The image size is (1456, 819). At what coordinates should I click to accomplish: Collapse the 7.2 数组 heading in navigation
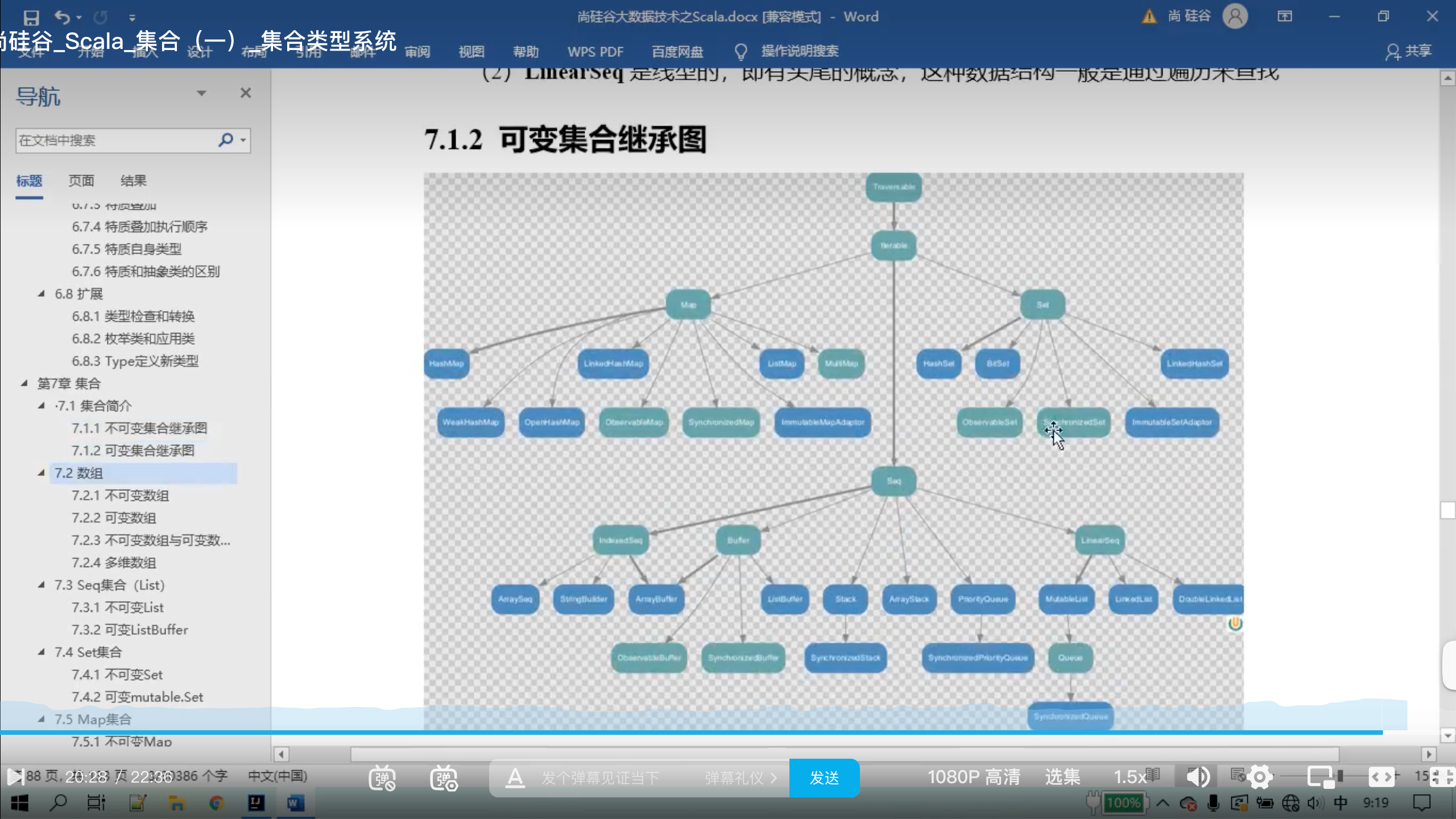point(41,473)
